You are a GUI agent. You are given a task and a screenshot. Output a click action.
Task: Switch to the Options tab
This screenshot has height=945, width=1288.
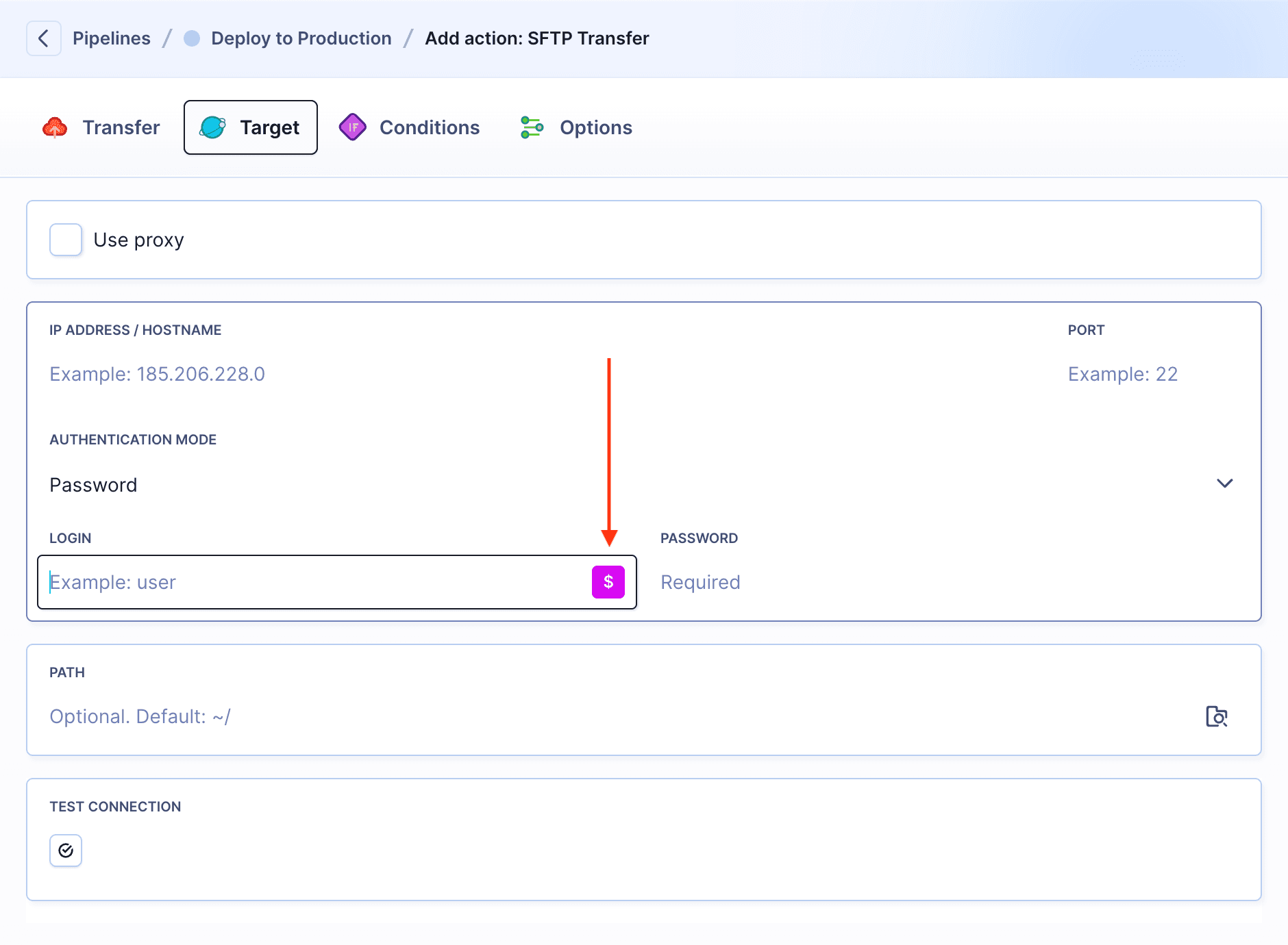click(x=595, y=127)
